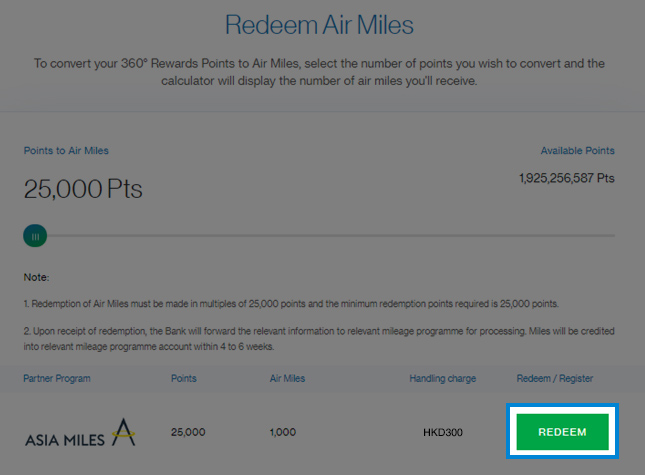Click the Note: label text
This screenshot has height=475, width=645.
pyautogui.click(x=36, y=277)
